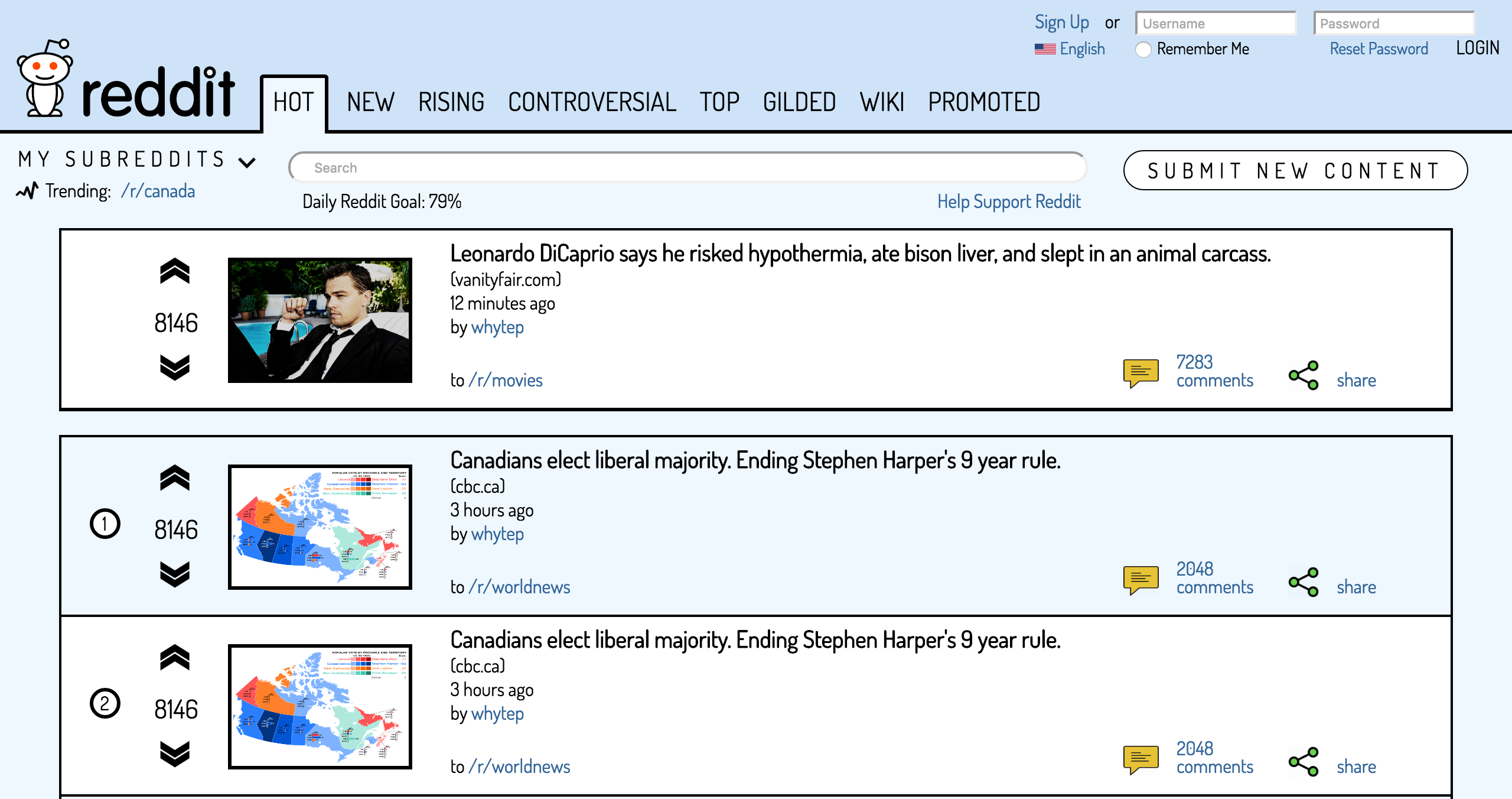Click the 12 minutes ago timestamp
The width and height of the screenshot is (1512, 799).
coord(503,303)
